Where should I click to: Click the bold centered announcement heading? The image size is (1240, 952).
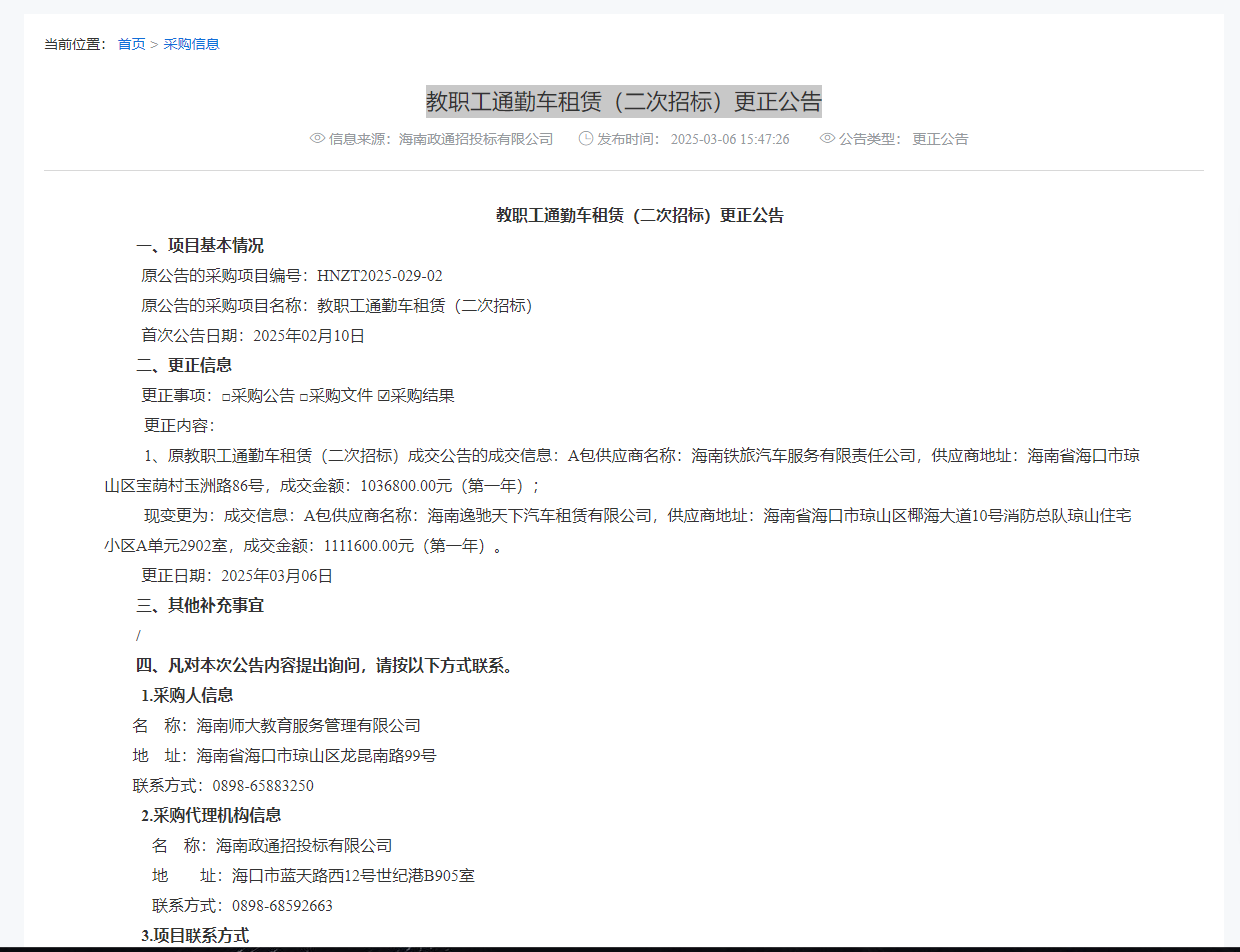(640, 216)
